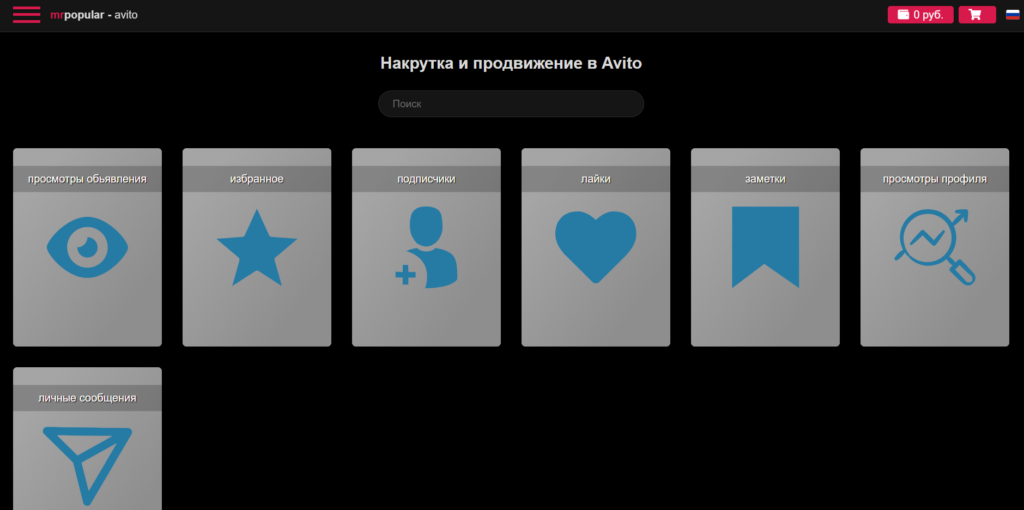Click the заметки card title
The height and width of the screenshot is (510, 1024).
click(x=765, y=179)
